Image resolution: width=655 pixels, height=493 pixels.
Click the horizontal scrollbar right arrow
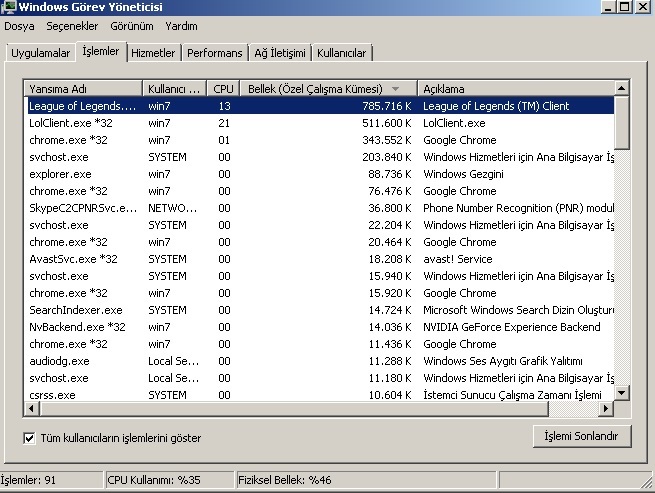tap(606, 409)
